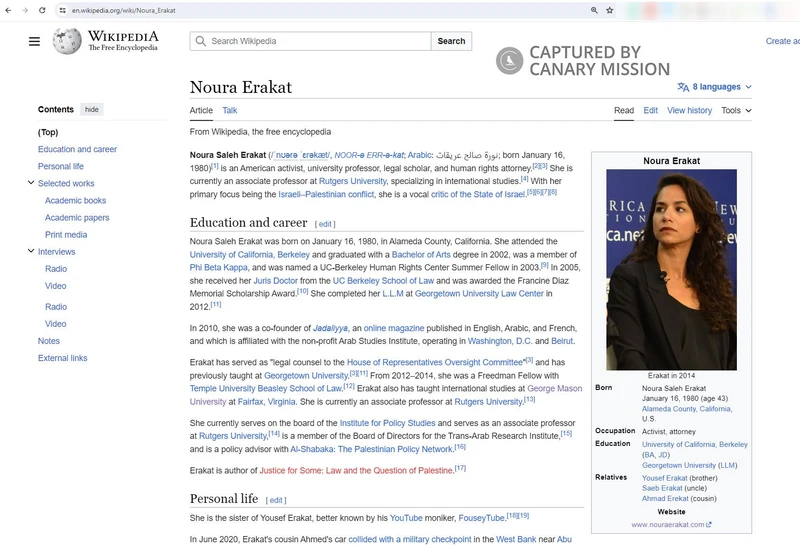The height and width of the screenshot is (545, 800).
Task: Go to Notes in contents
Action: 48,341
